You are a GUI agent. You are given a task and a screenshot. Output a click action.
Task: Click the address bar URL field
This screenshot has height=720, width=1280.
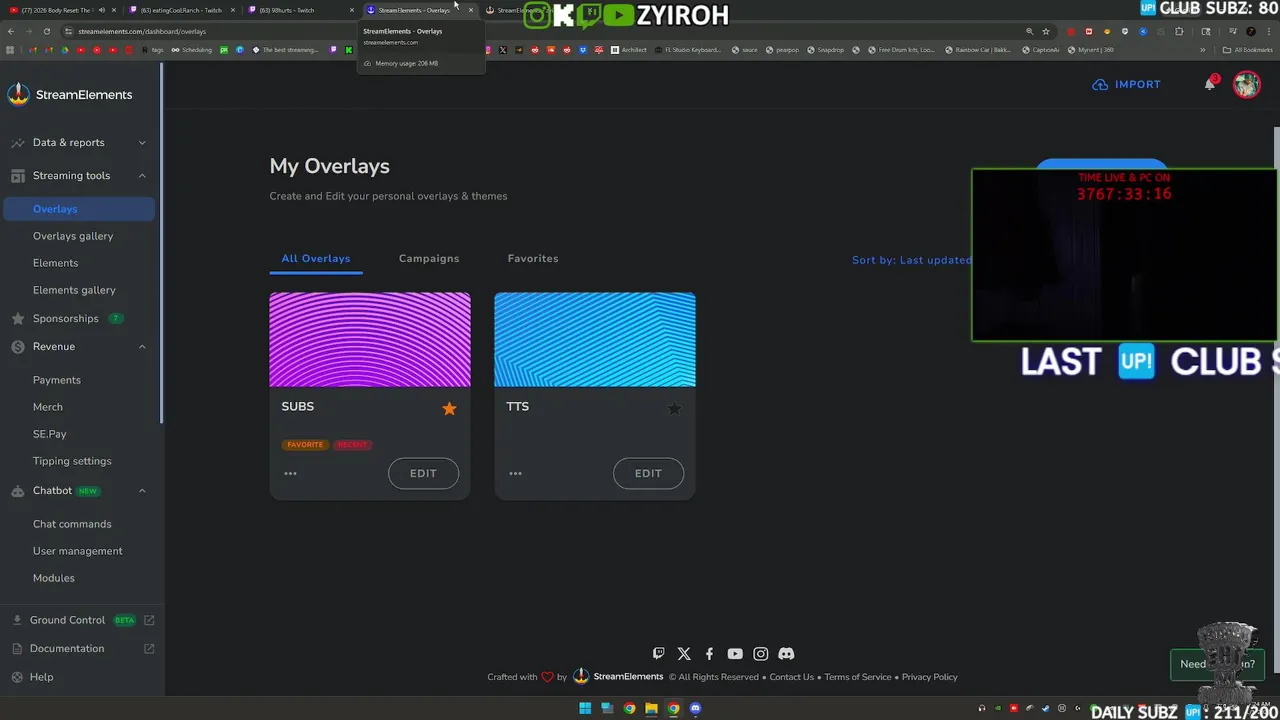540,31
